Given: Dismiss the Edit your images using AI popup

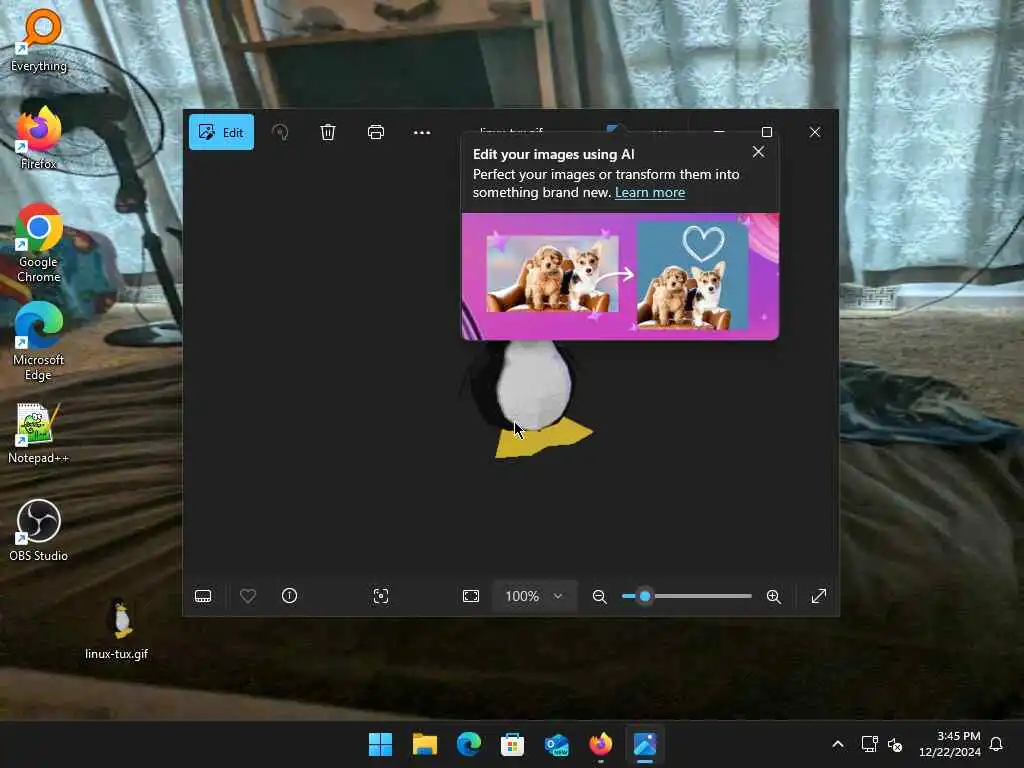Looking at the screenshot, I should 758,152.
